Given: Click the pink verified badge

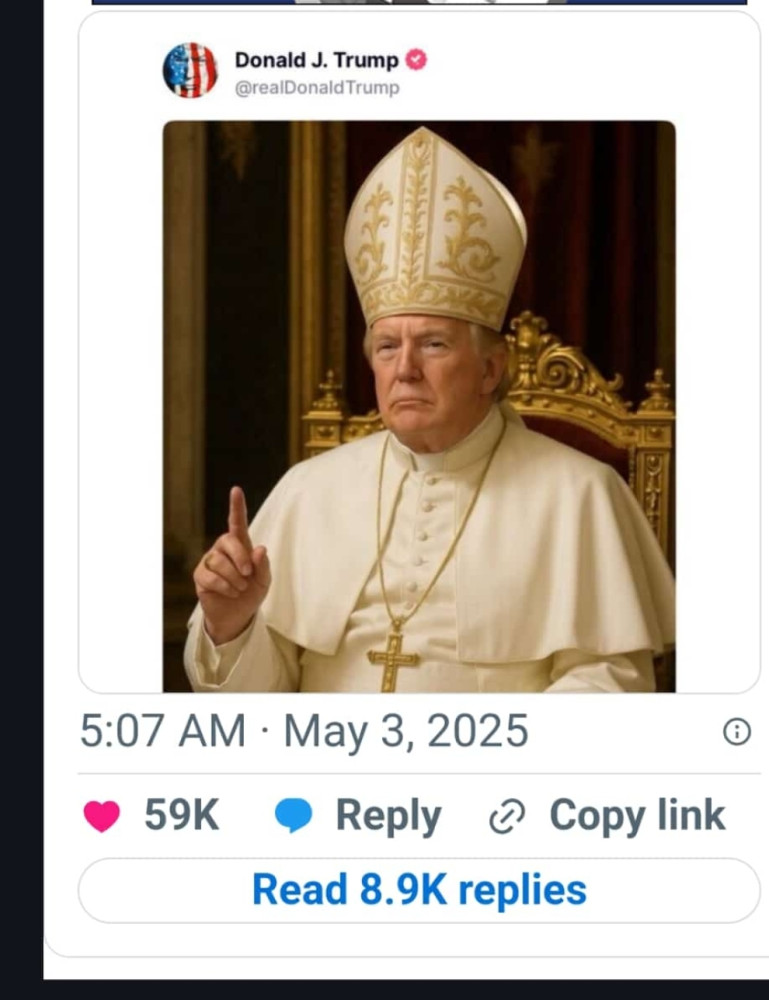Looking at the screenshot, I should [x=416, y=60].
